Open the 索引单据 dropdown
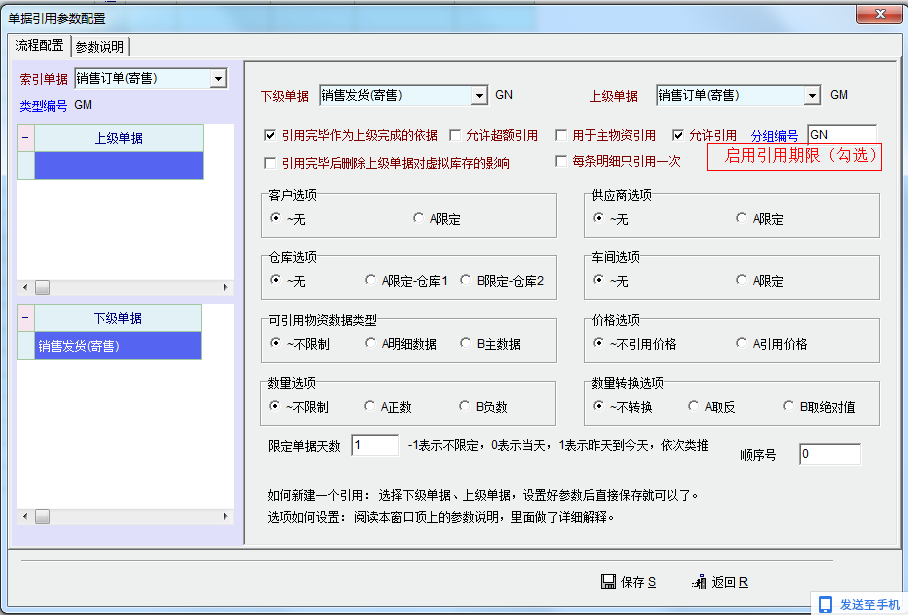 [x=218, y=79]
